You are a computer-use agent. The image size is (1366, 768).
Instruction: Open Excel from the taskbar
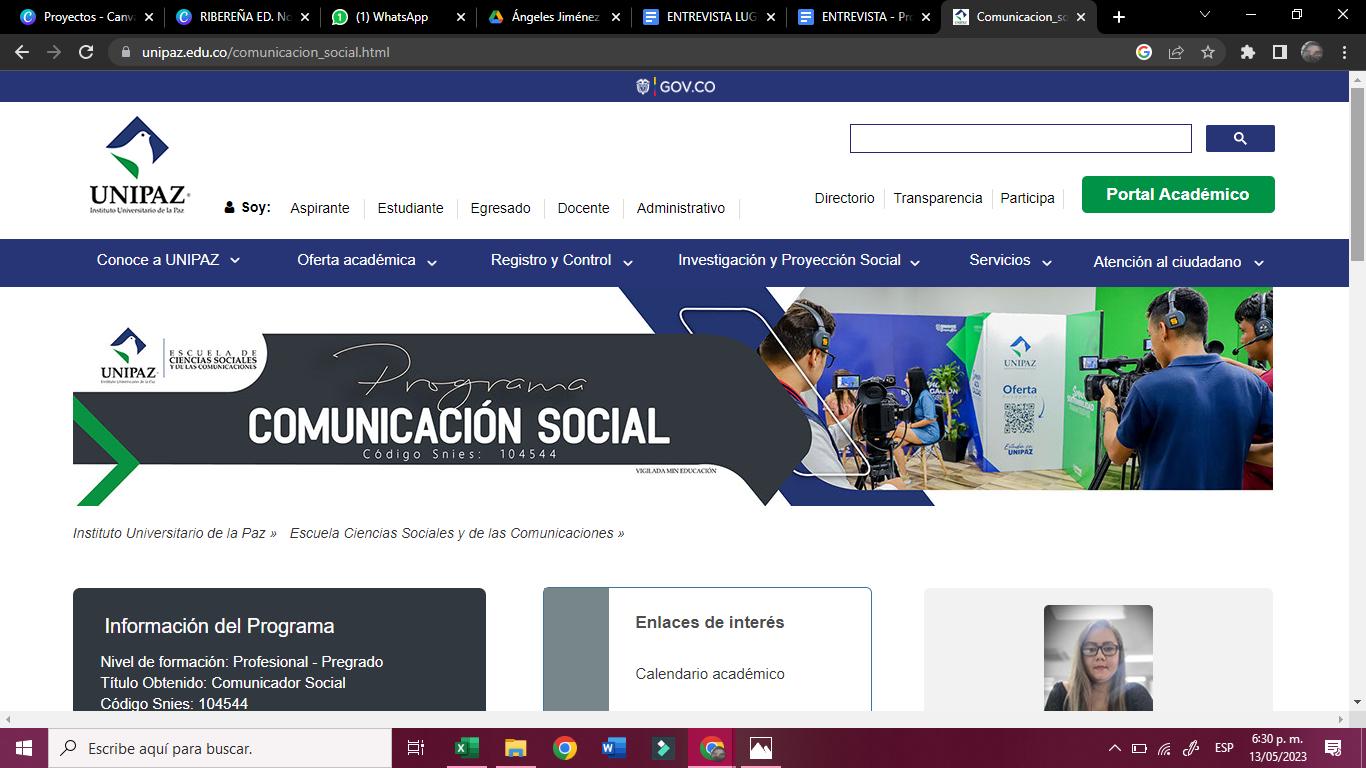(x=466, y=748)
